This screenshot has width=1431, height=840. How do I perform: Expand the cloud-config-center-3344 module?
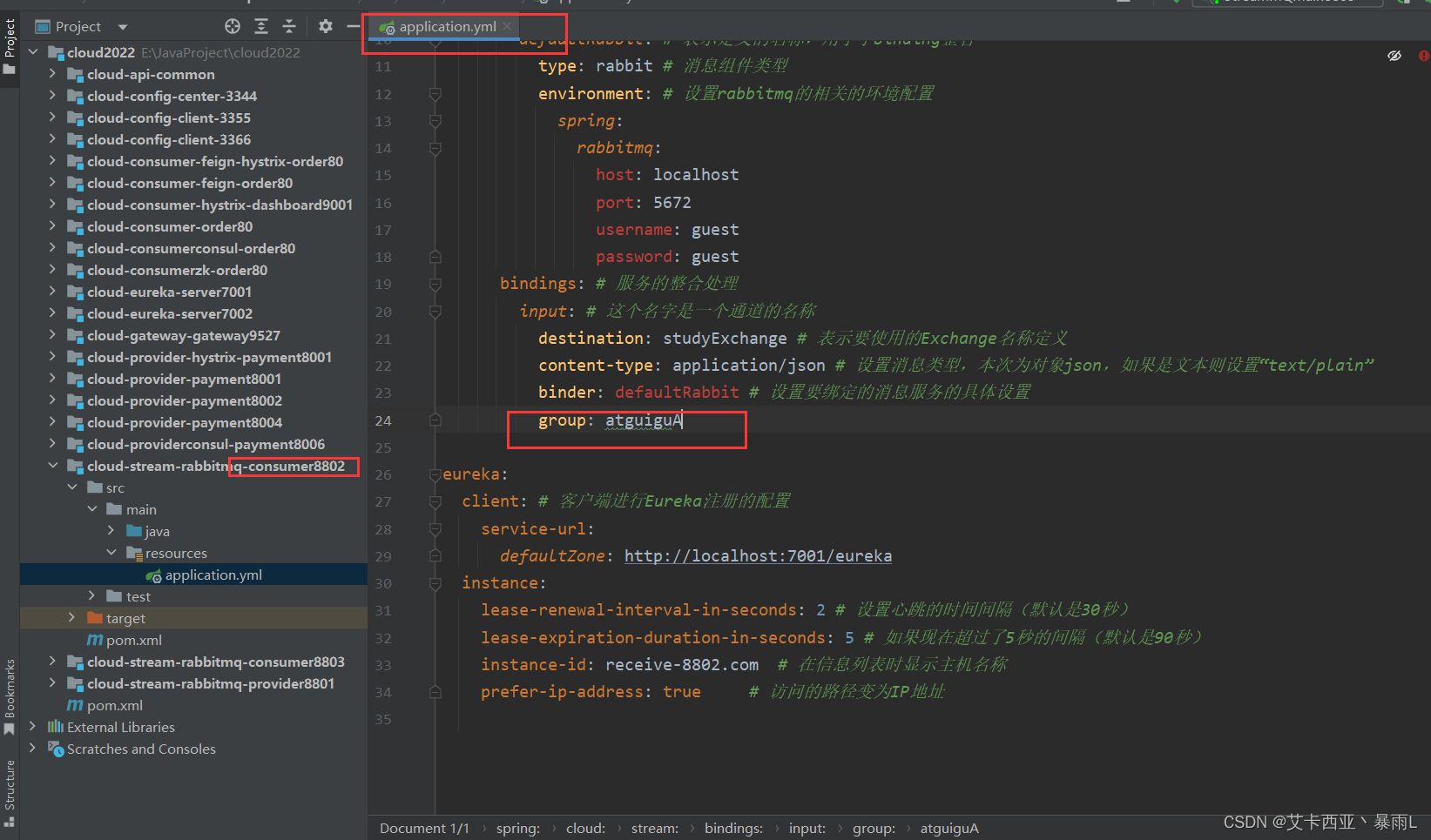52,96
